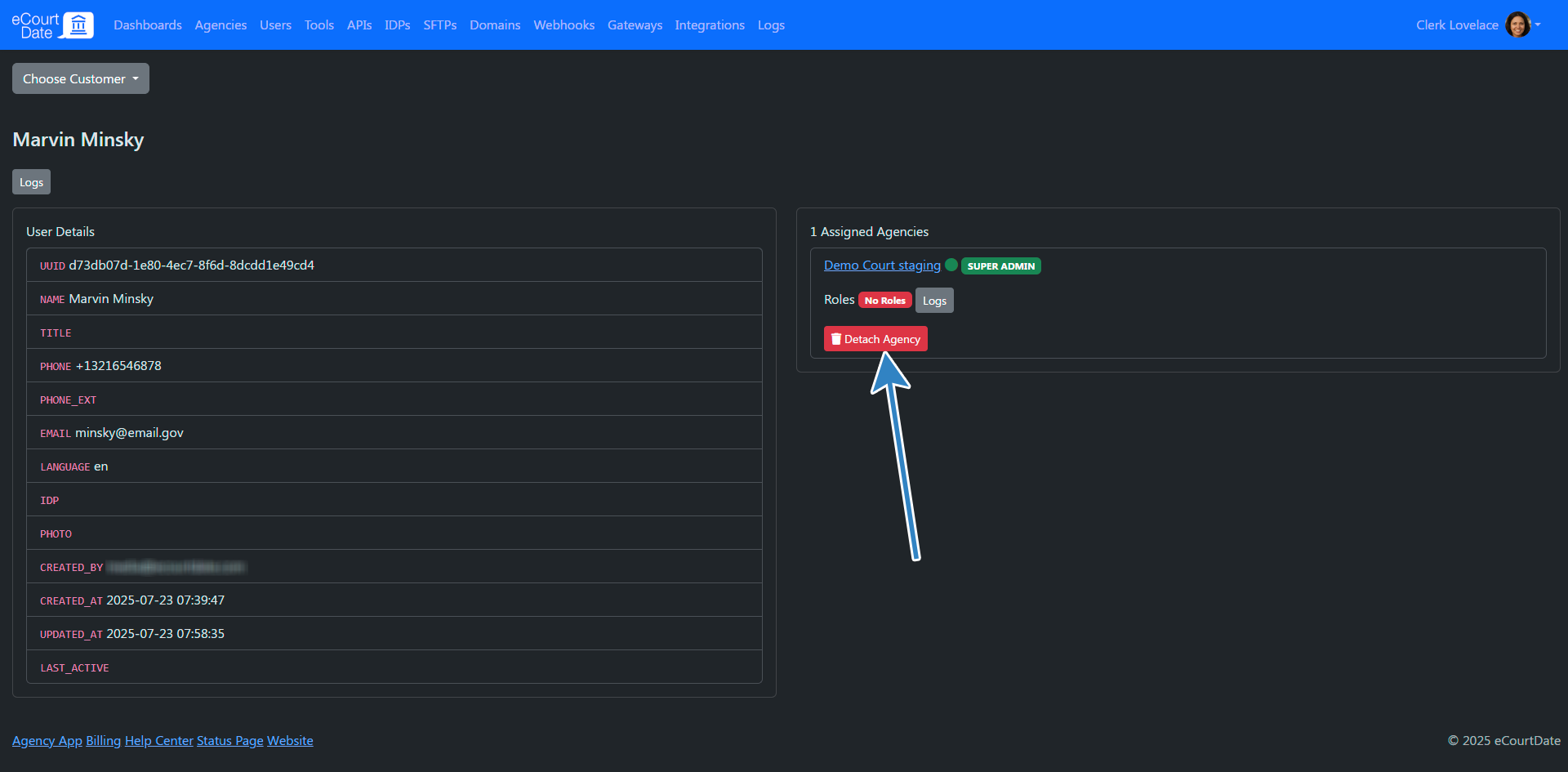The image size is (1568, 772).
Task: Click the SUPER ADMIN badge
Action: point(1001,266)
